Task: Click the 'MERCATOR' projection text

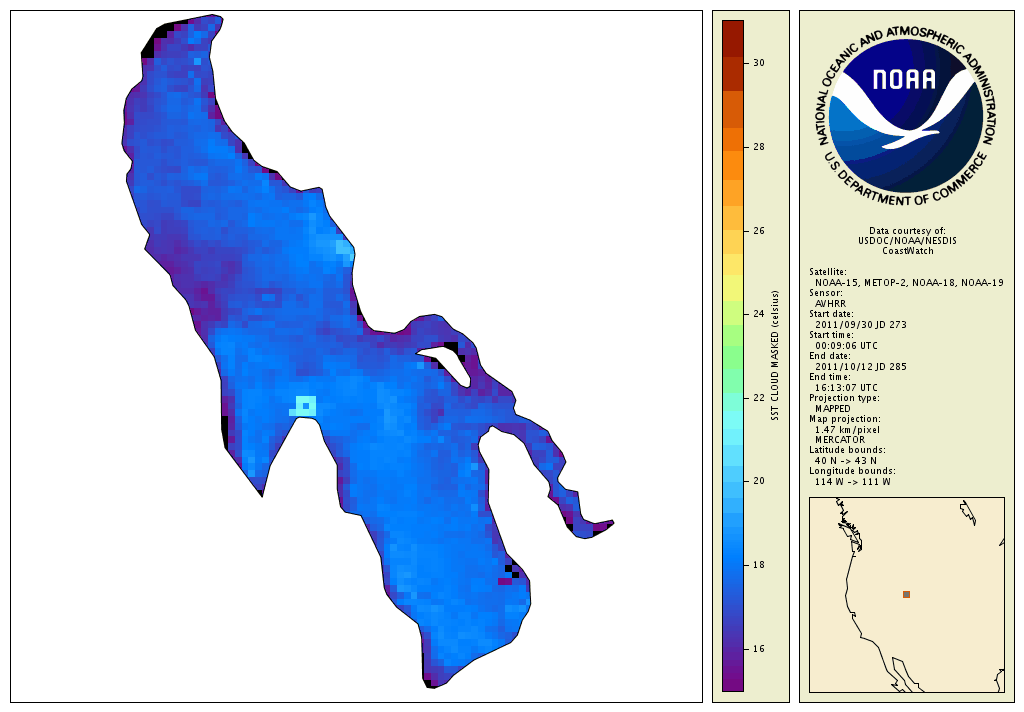Action: click(x=840, y=440)
